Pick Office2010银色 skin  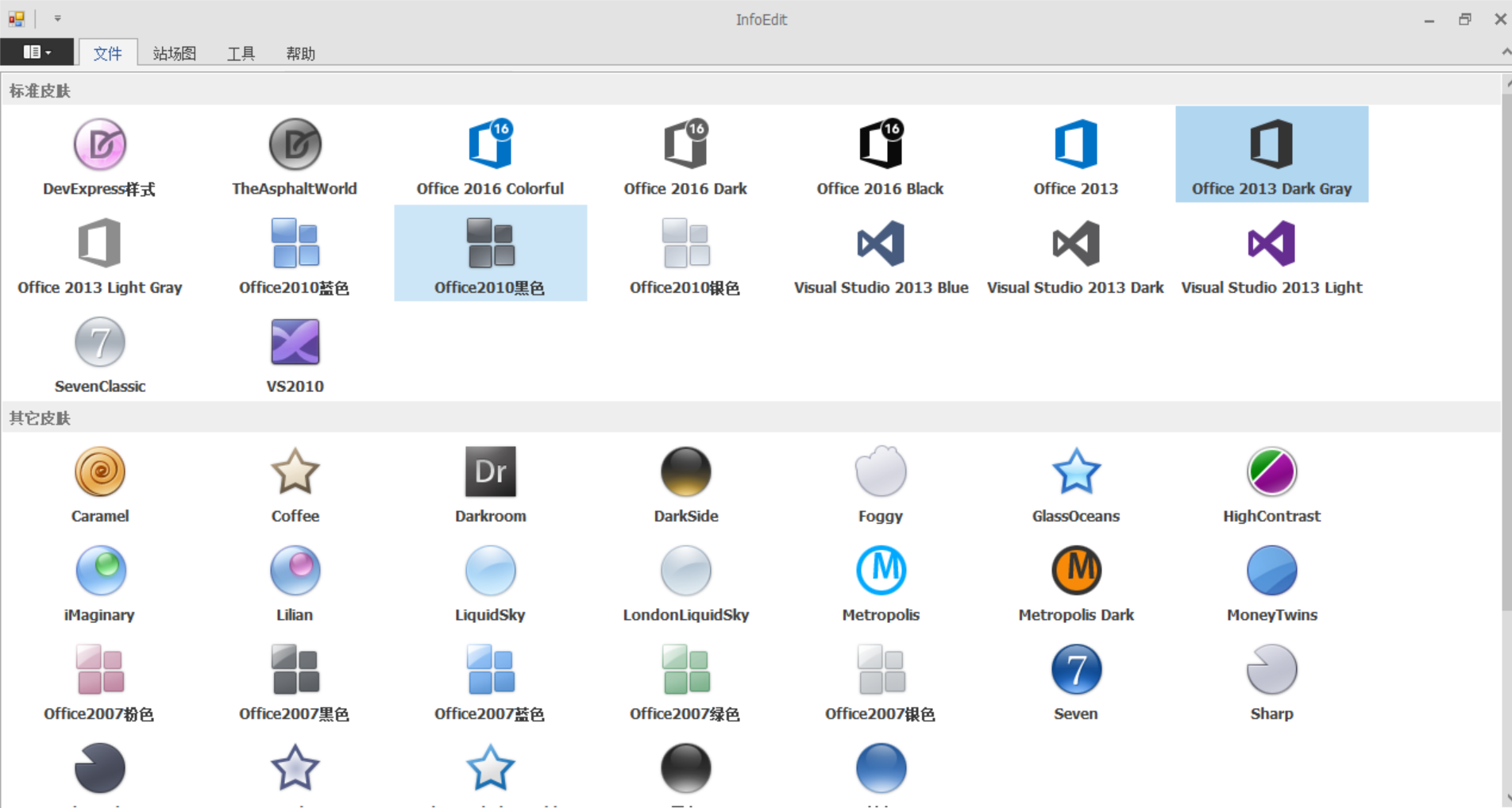coord(685,254)
